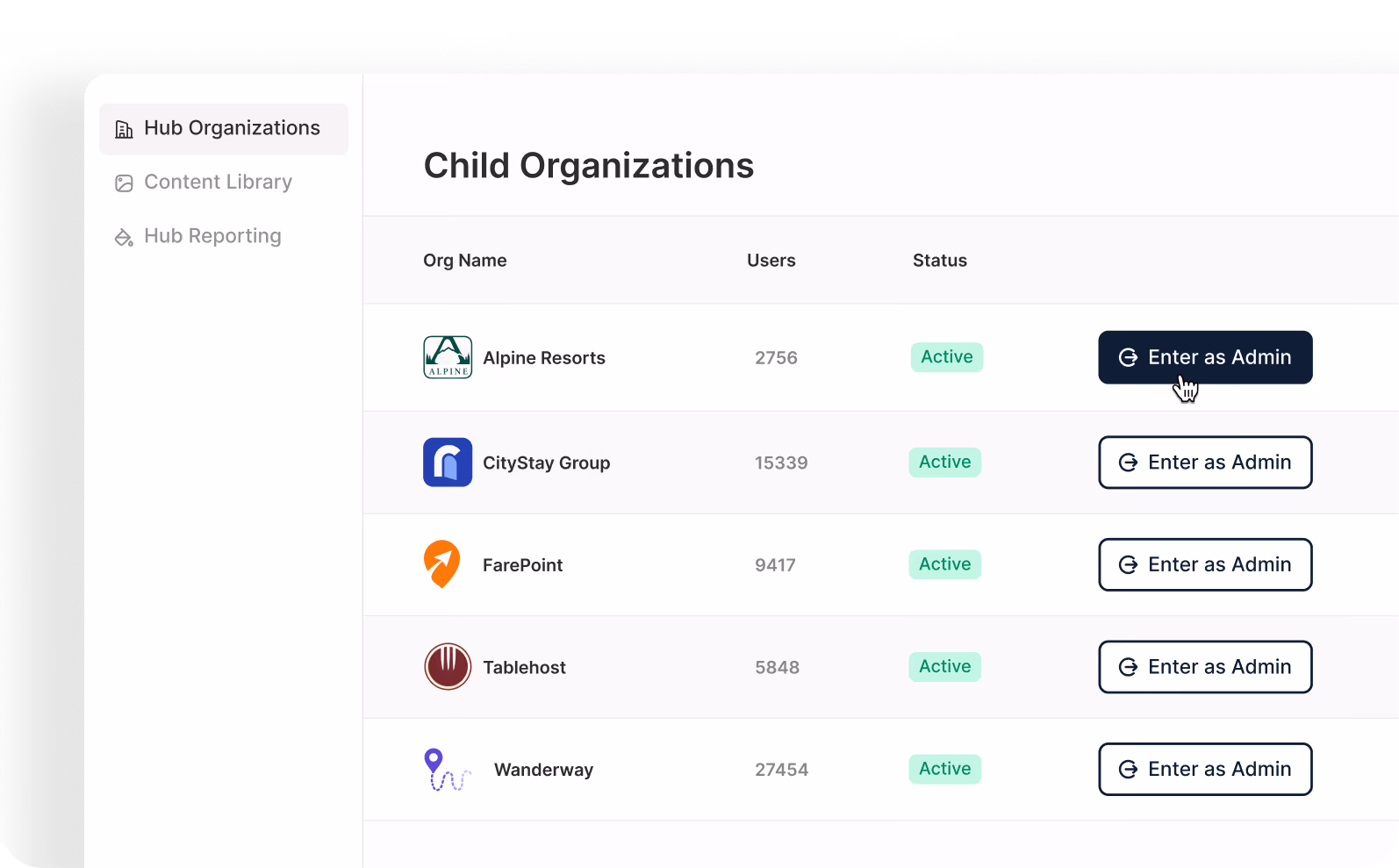Screen dimensions: 1399x868
Task: Enter Alpine Resorts as admin
Action: 1205,357
